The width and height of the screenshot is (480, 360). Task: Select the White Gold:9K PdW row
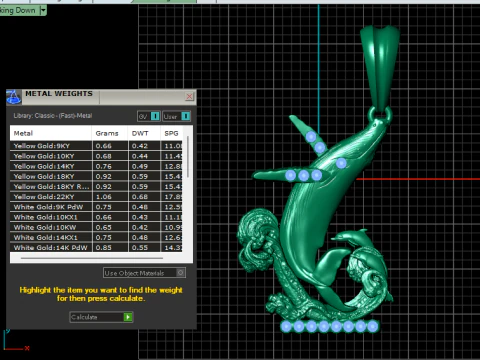[x=96, y=207]
